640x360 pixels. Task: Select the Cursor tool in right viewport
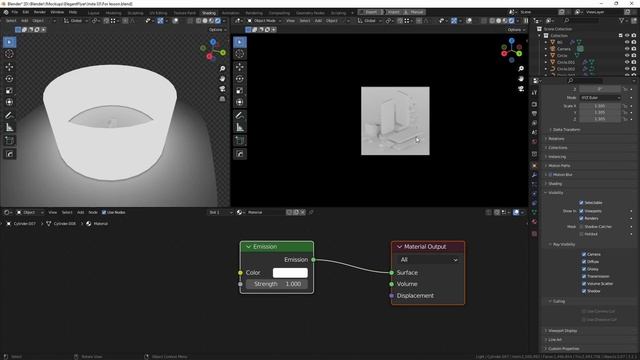pyautogui.click(x=240, y=54)
